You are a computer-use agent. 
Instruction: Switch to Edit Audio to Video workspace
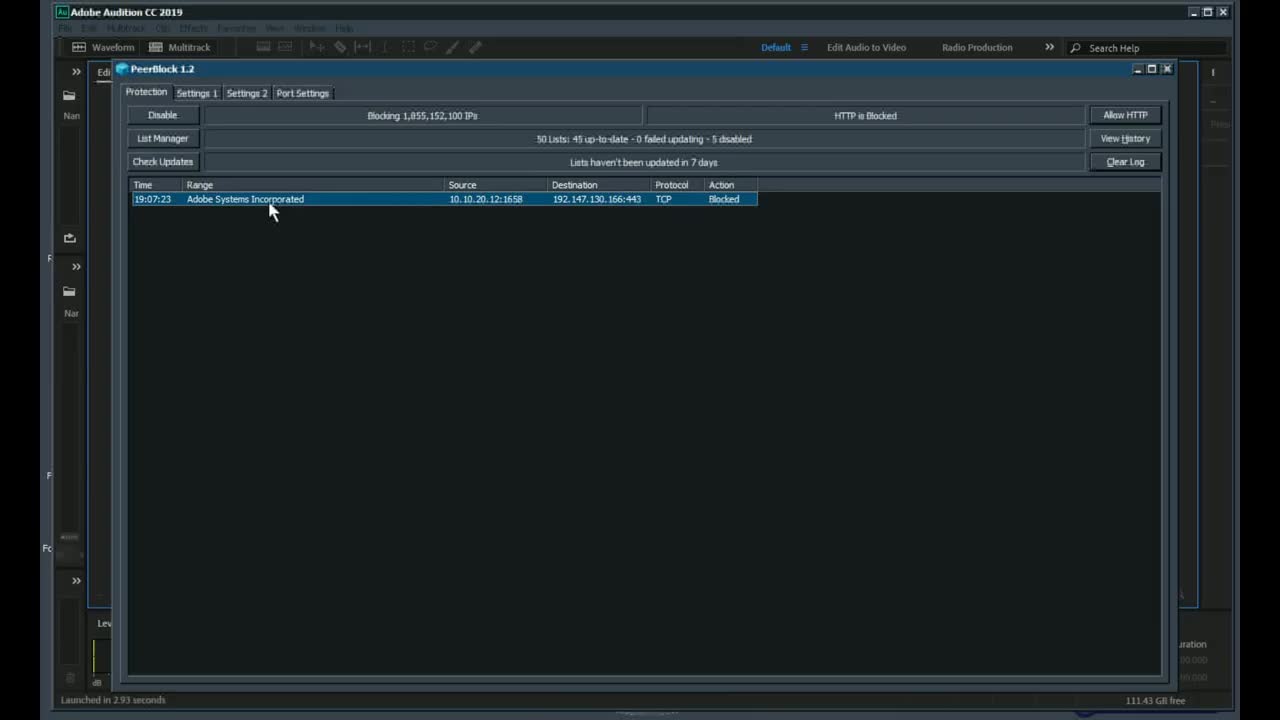pyautogui.click(x=866, y=47)
